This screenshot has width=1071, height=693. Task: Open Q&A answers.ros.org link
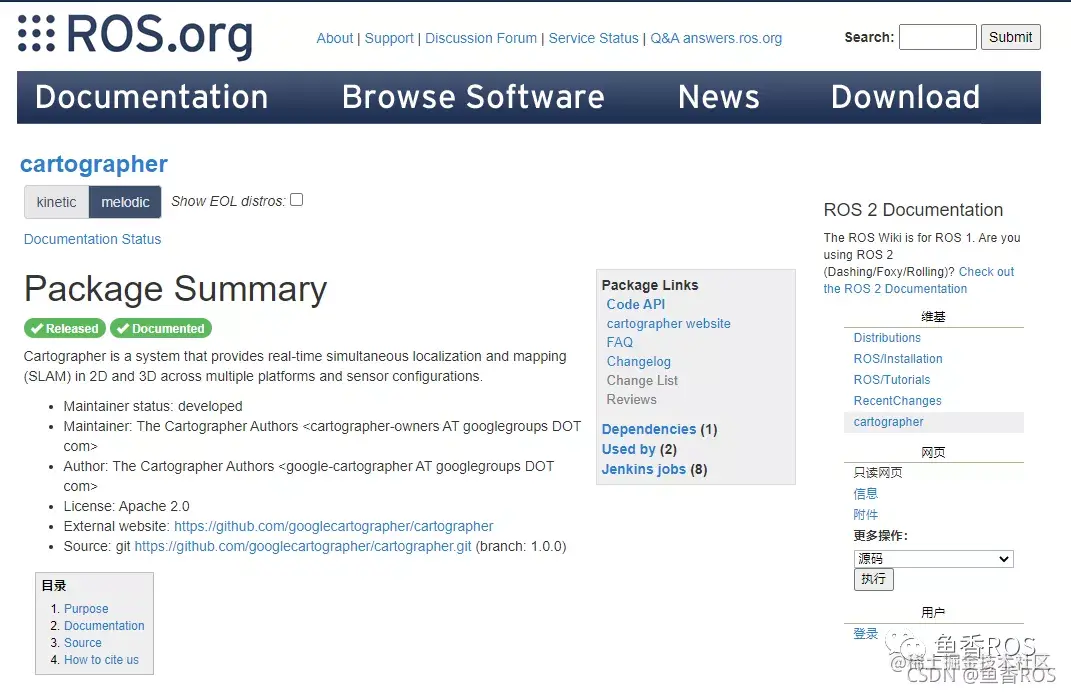(716, 38)
